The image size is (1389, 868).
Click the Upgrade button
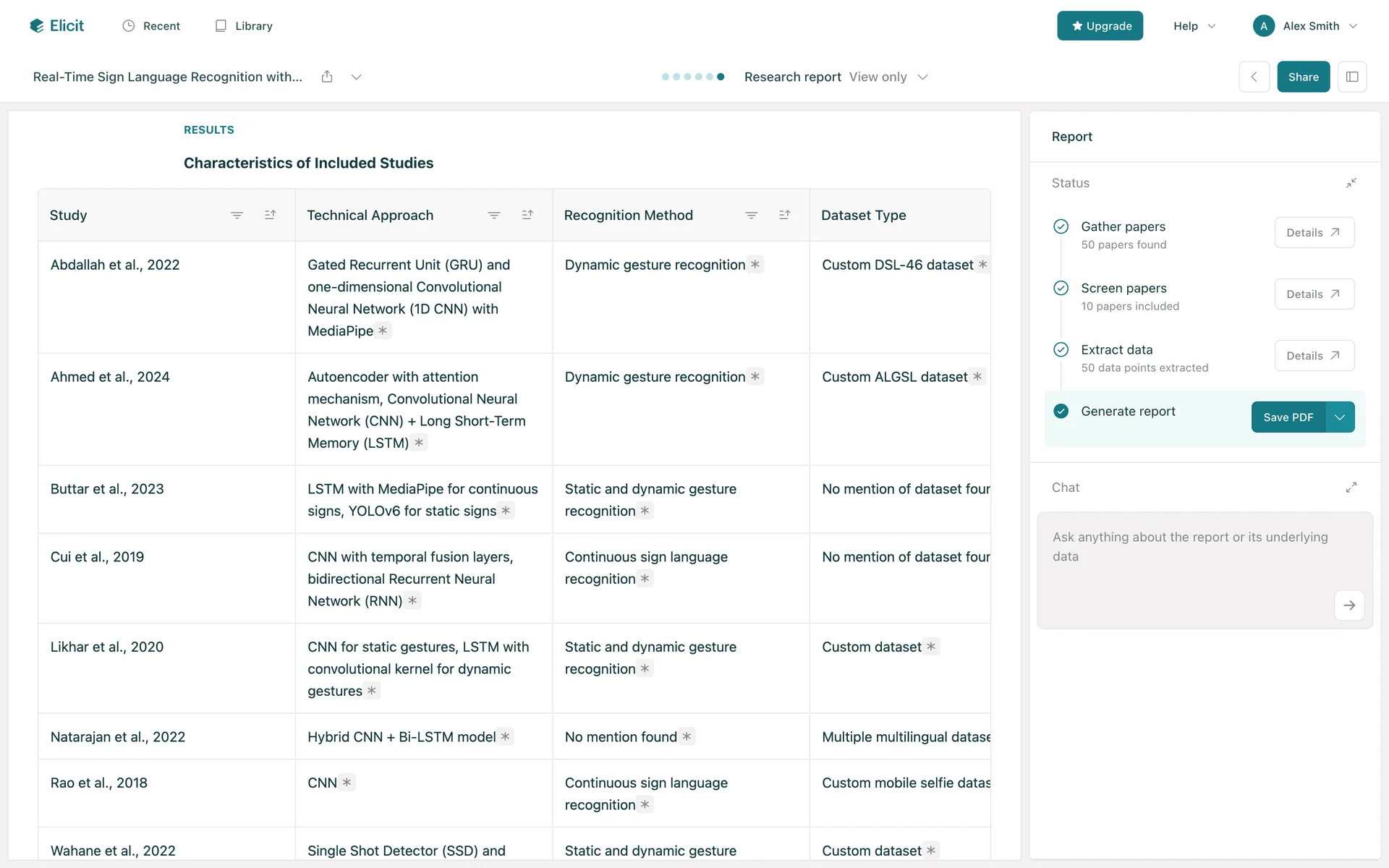pyautogui.click(x=1100, y=26)
